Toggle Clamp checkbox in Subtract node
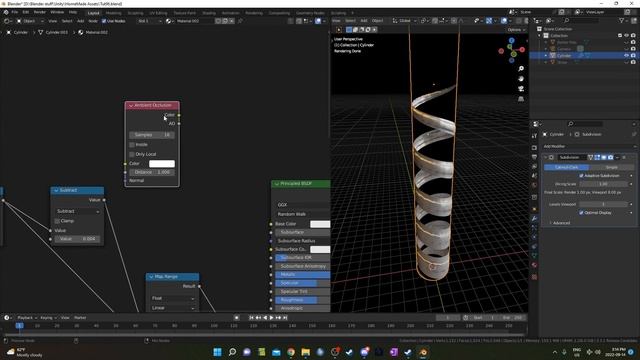The width and height of the screenshot is (640, 360). (x=57, y=221)
